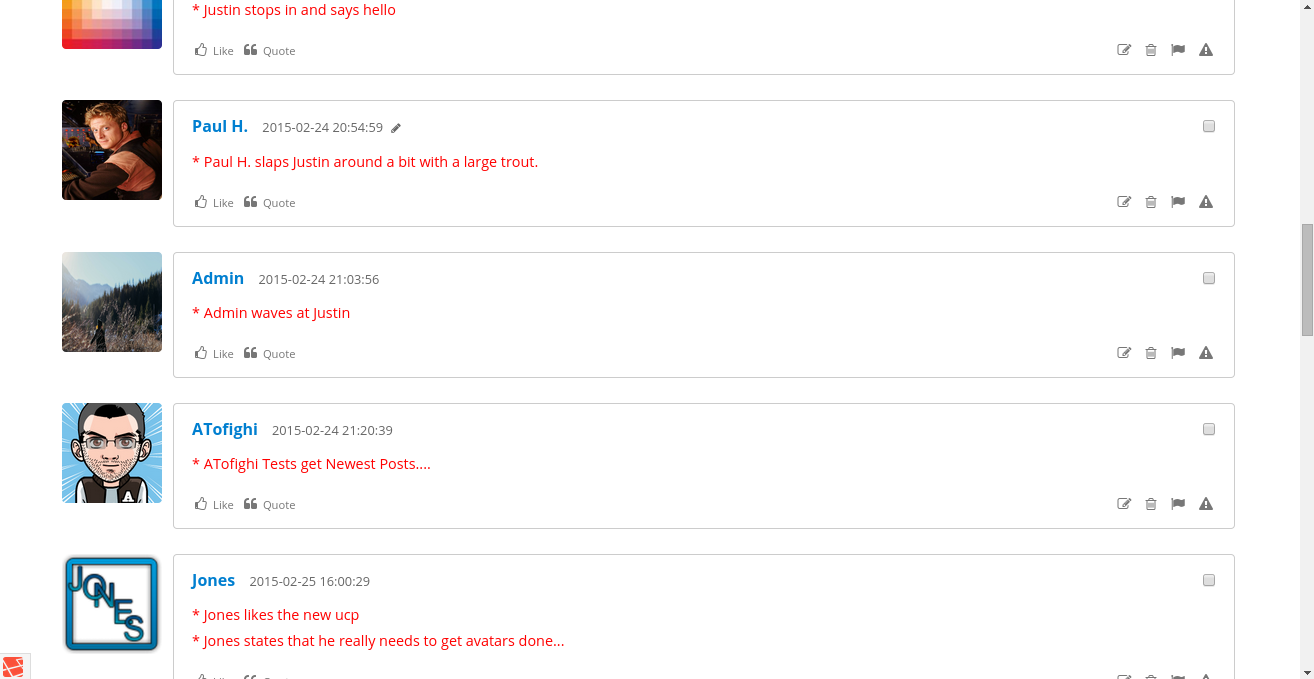Screen dimensions: 1314x679
Task: Tick the checkbox on Admin's post
Action: click(x=1209, y=278)
